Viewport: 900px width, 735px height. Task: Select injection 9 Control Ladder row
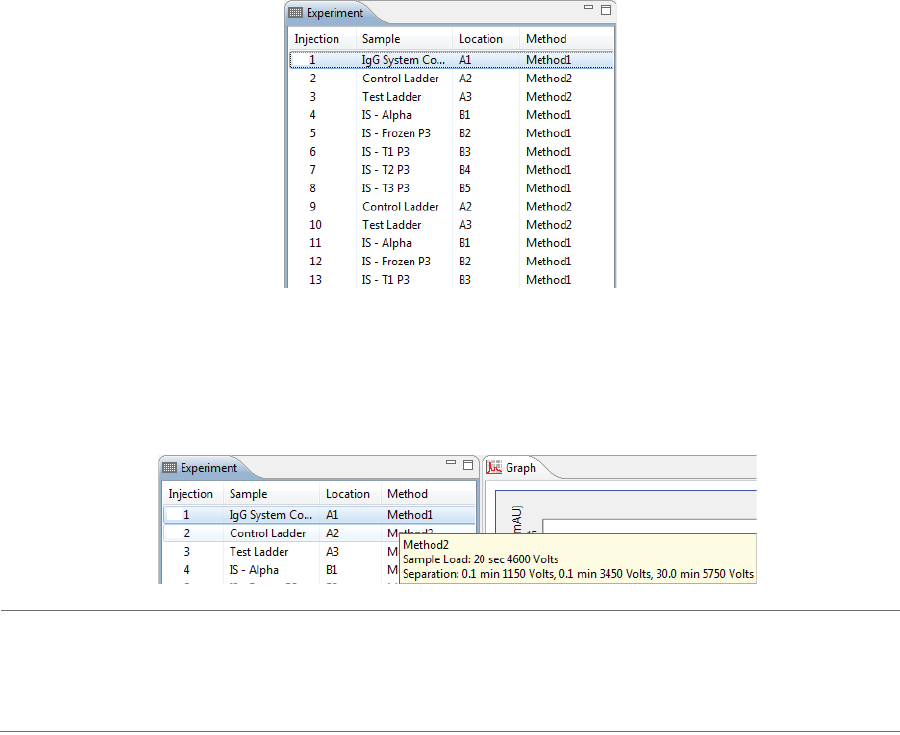[451, 207]
